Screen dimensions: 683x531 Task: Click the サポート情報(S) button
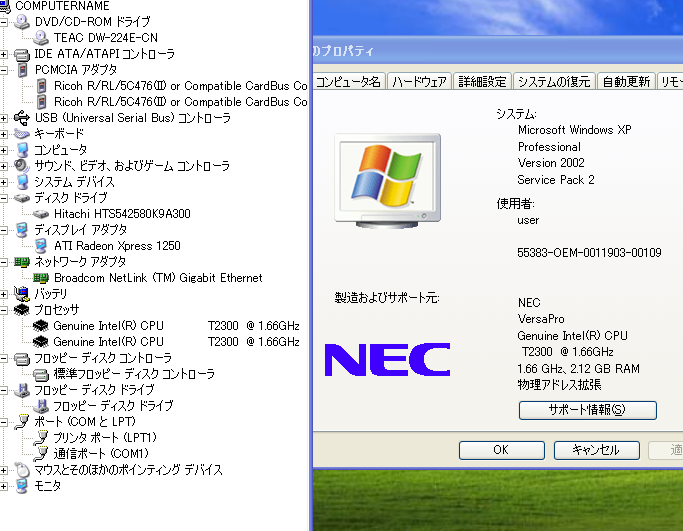point(588,410)
